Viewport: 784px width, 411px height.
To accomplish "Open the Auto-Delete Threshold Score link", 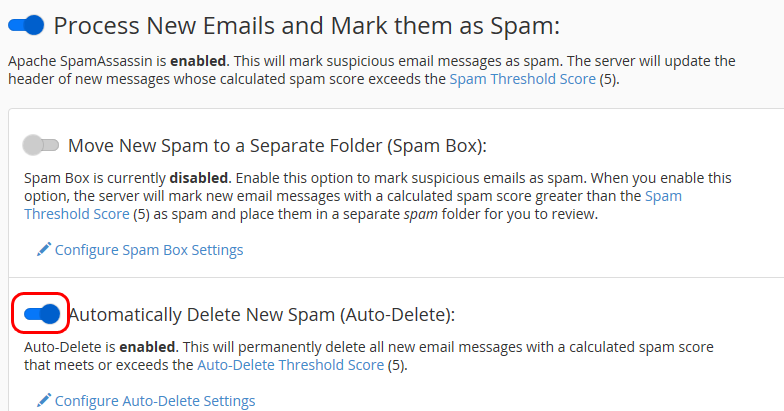I will [x=290, y=365].
